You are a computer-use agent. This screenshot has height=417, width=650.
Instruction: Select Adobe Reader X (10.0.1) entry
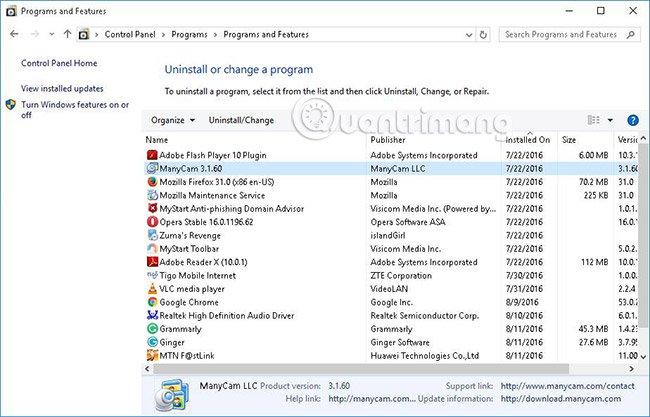(x=204, y=262)
